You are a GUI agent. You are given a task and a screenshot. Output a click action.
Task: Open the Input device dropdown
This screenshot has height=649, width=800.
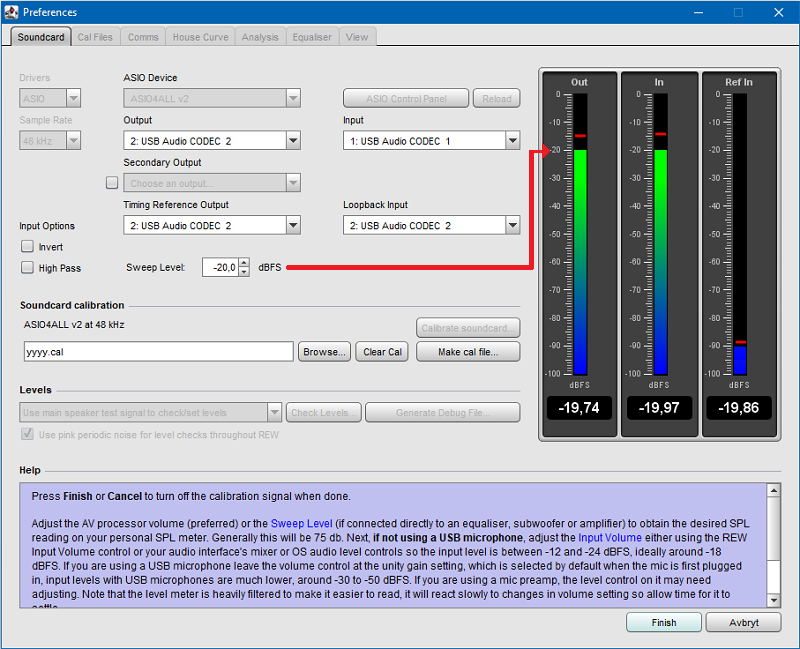point(513,140)
